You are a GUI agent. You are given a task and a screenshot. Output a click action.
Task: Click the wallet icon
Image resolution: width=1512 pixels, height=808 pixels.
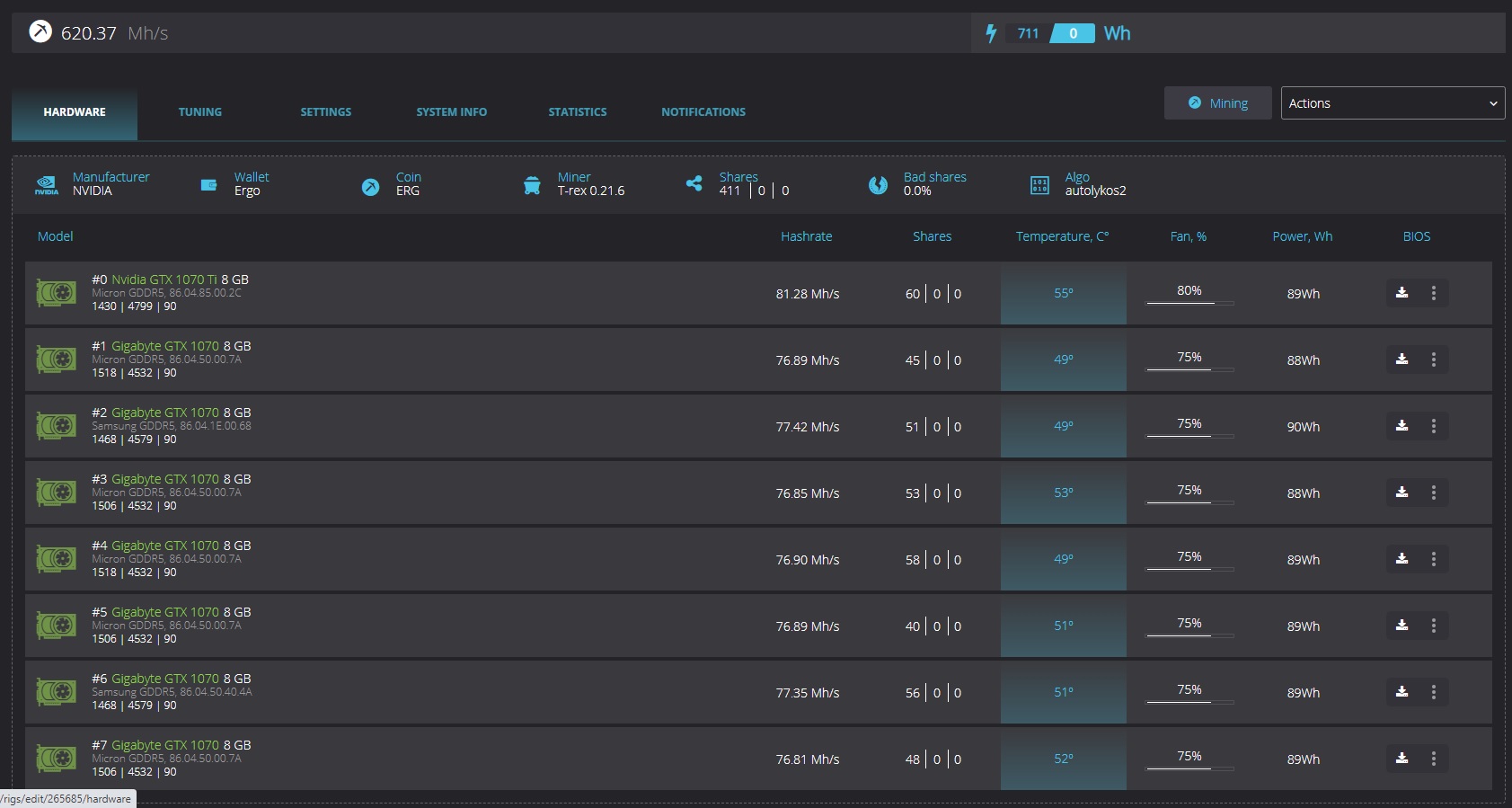coord(208,185)
